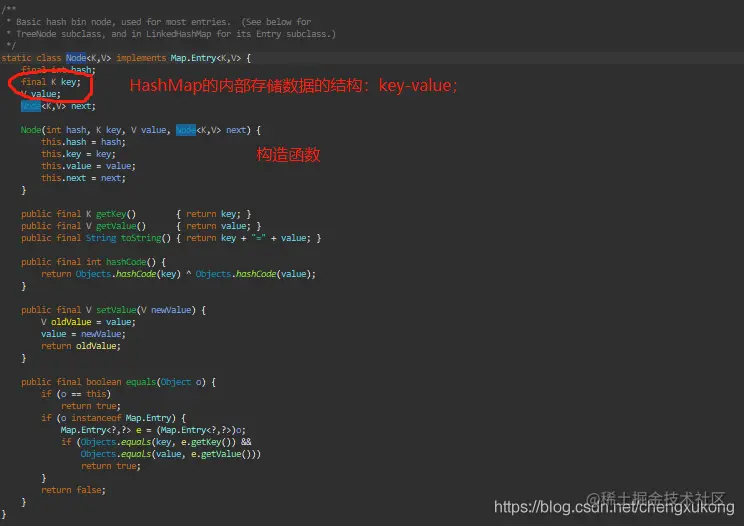Image resolution: width=744 pixels, height=526 pixels.
Task: Click the 'this.next = next;' assignment
Action: tap(83, 178)
